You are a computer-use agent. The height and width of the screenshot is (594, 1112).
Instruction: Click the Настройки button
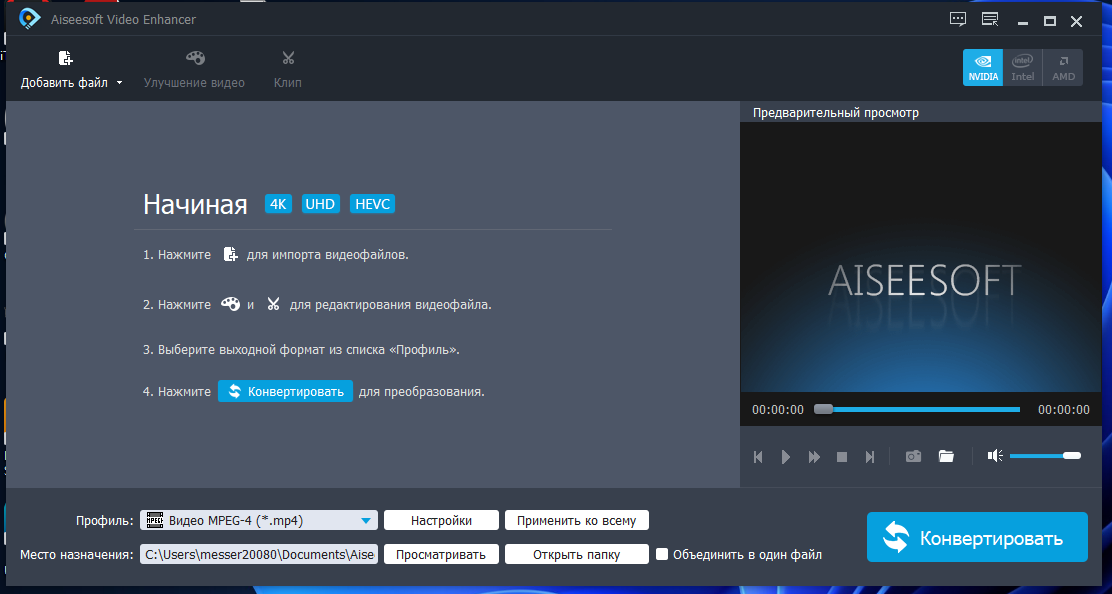click(441, 520)
